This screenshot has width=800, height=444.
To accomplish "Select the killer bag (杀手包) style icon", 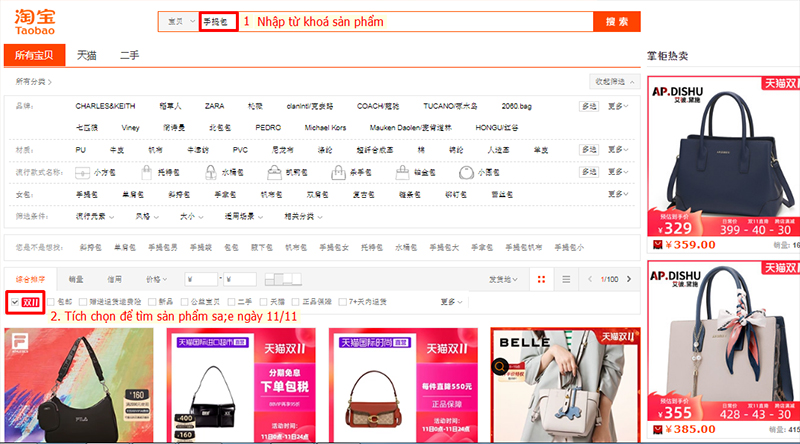I will point(338,172).
